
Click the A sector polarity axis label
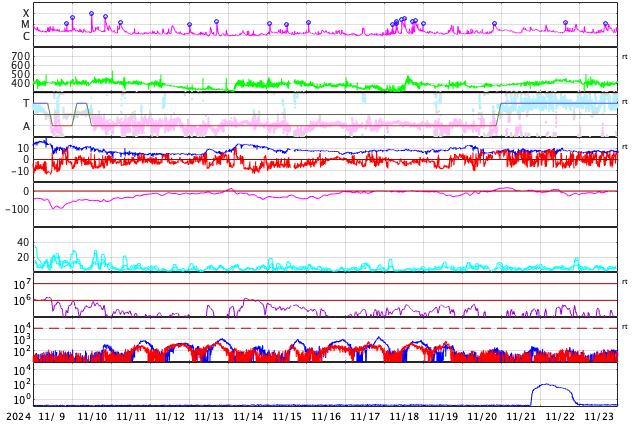click(26, 127)
